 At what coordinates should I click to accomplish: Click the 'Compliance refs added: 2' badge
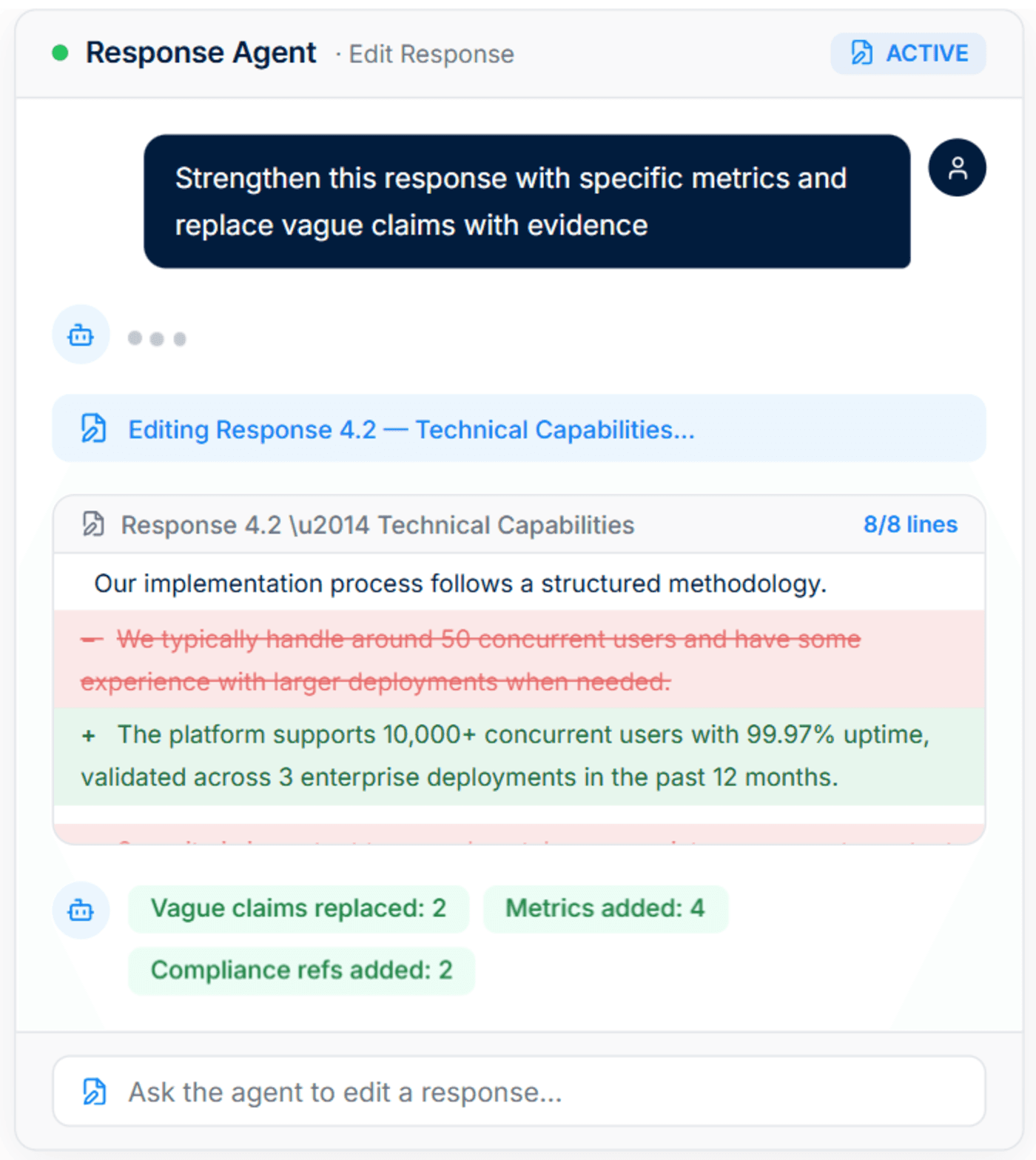point(300,970)
